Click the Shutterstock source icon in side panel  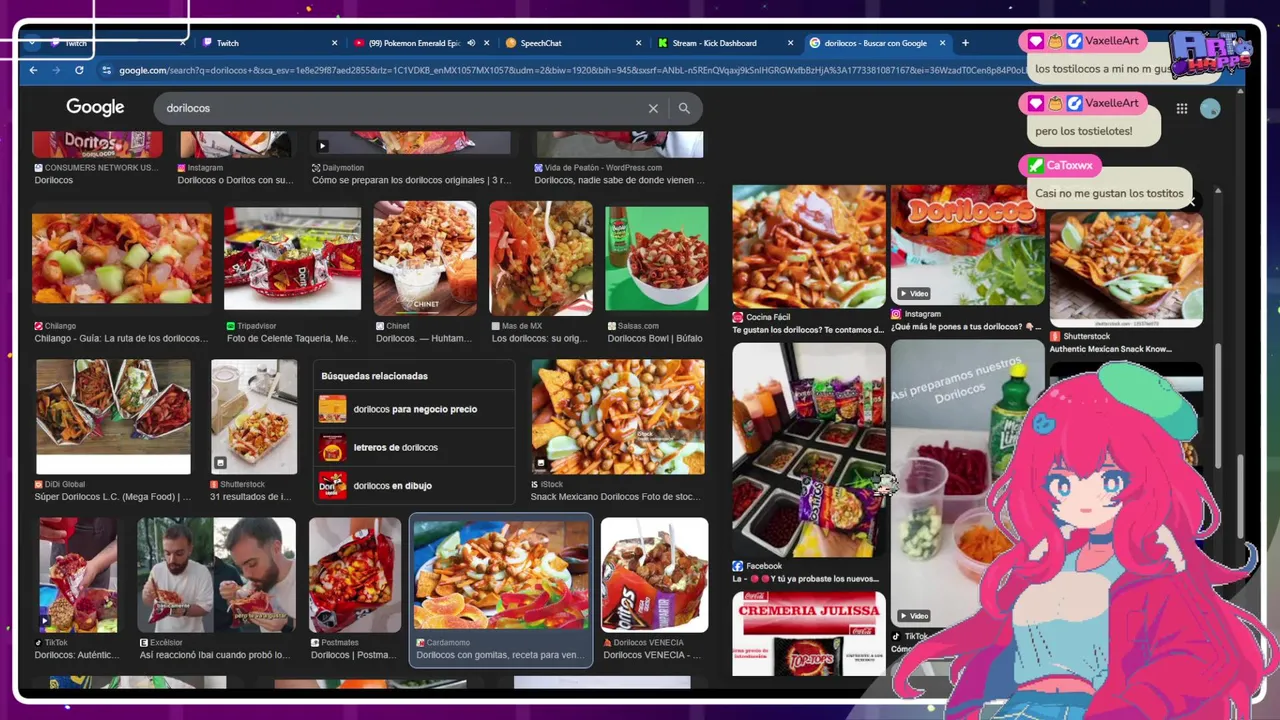1055,337
